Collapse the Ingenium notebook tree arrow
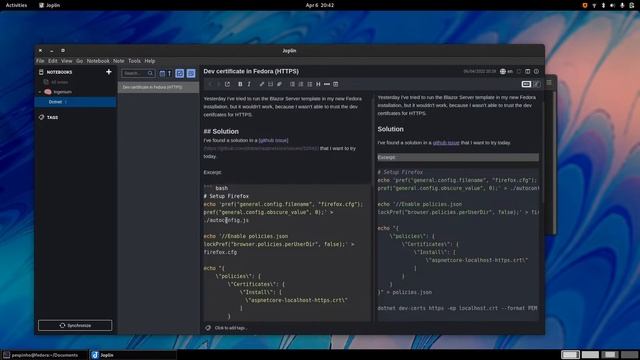 40,92
